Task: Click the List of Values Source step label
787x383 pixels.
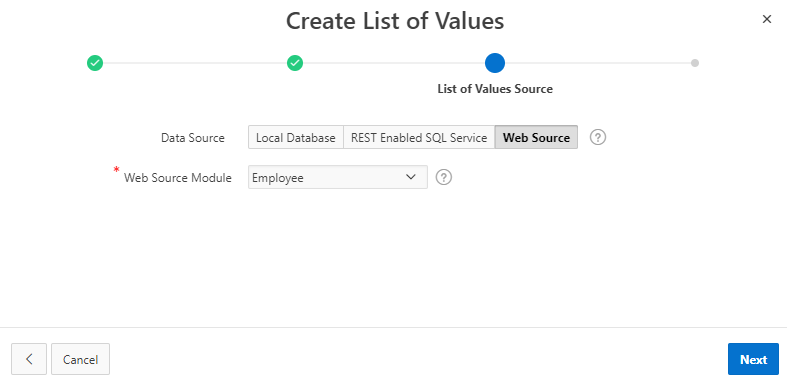Action: click(495, 89)
